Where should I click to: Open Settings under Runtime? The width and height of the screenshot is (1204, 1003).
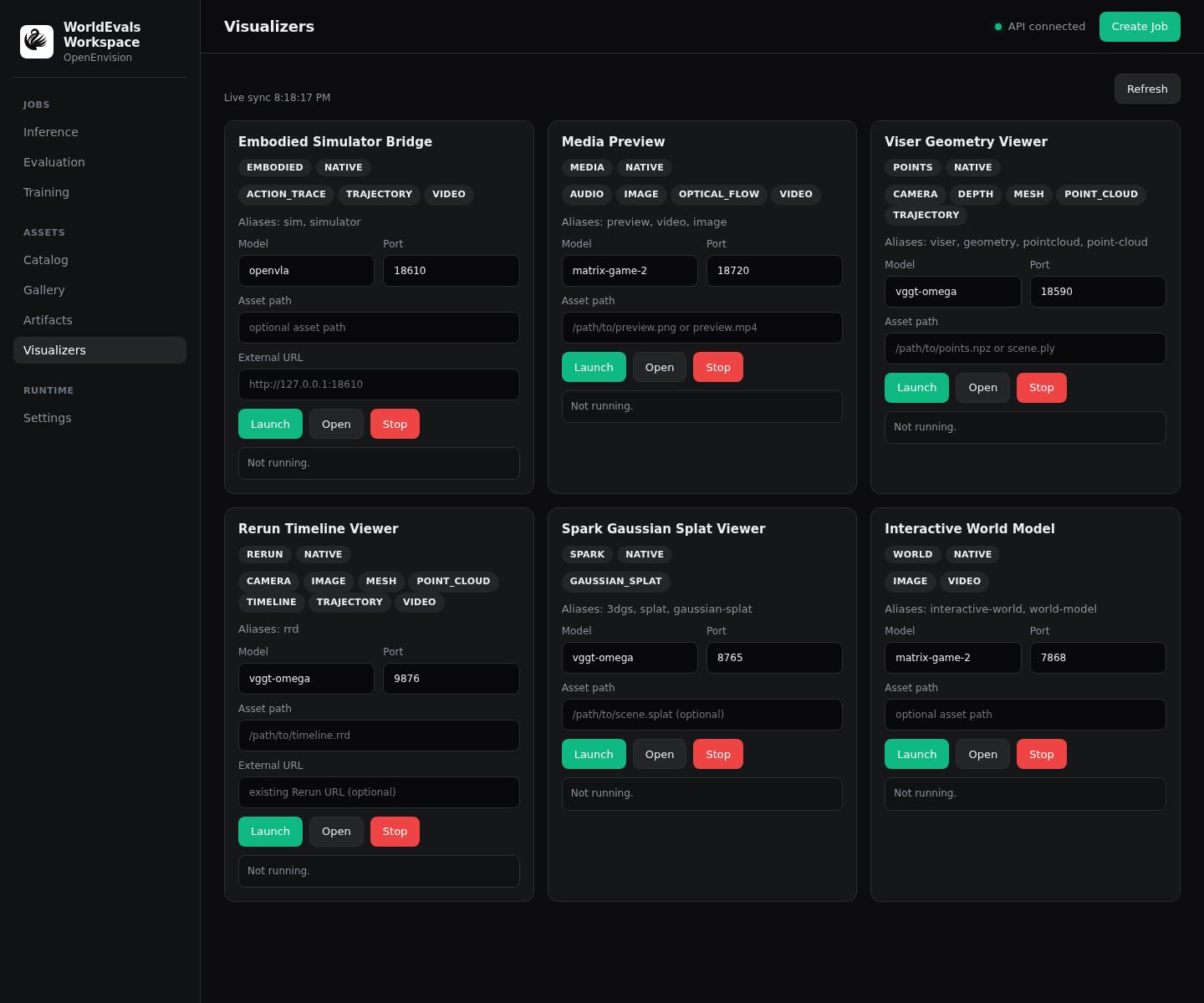pos(99,418)
